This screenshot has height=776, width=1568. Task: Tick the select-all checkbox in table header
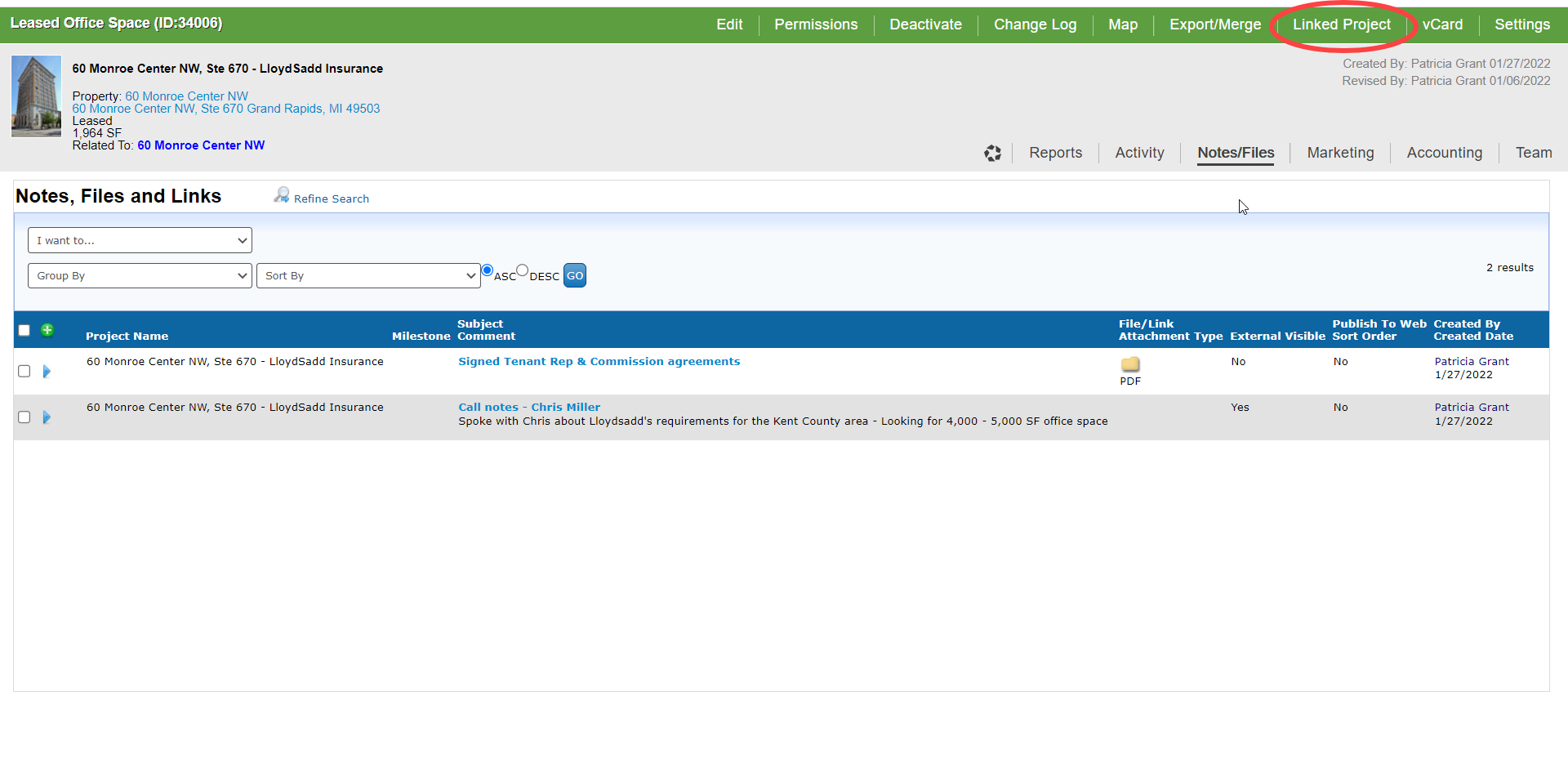pyautogui.click(x=24, y=331)
